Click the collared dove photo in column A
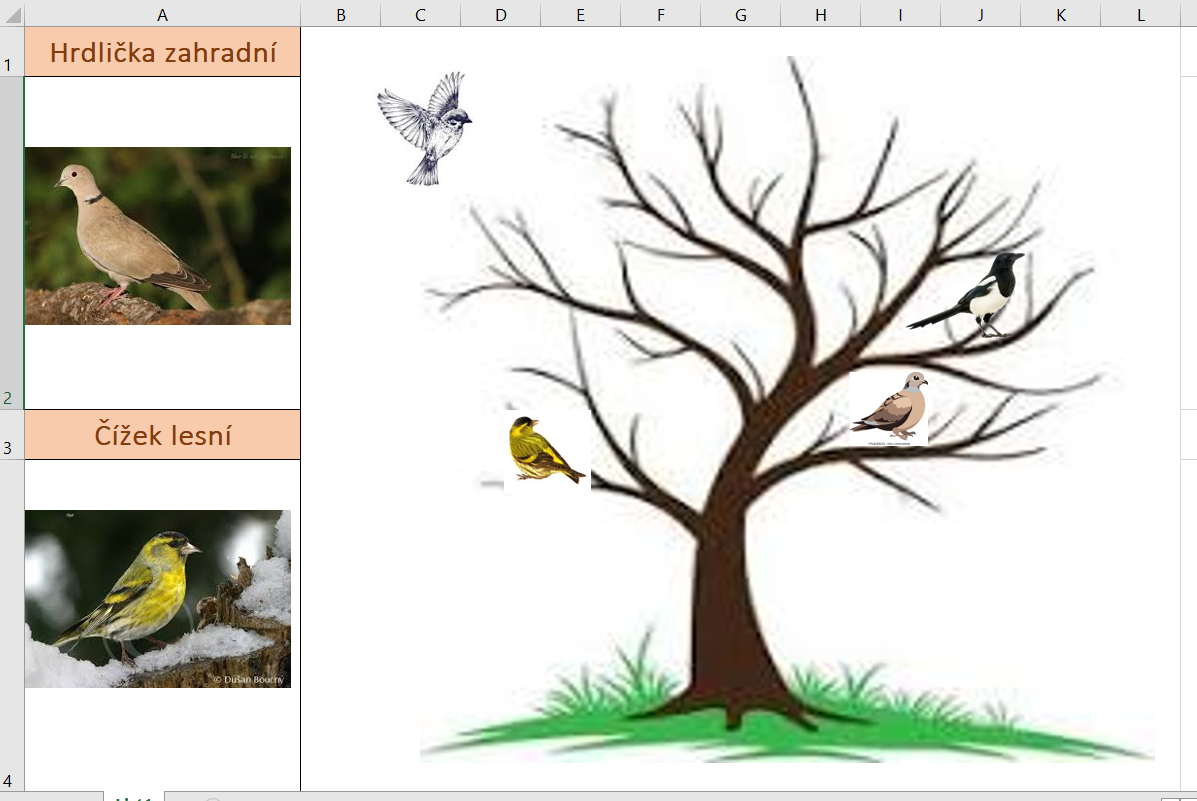 coord(158,236)
